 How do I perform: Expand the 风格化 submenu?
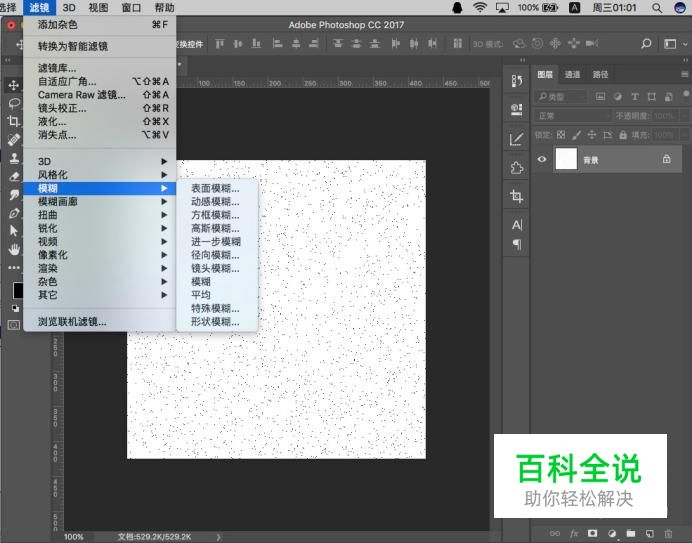click(100, 175)
